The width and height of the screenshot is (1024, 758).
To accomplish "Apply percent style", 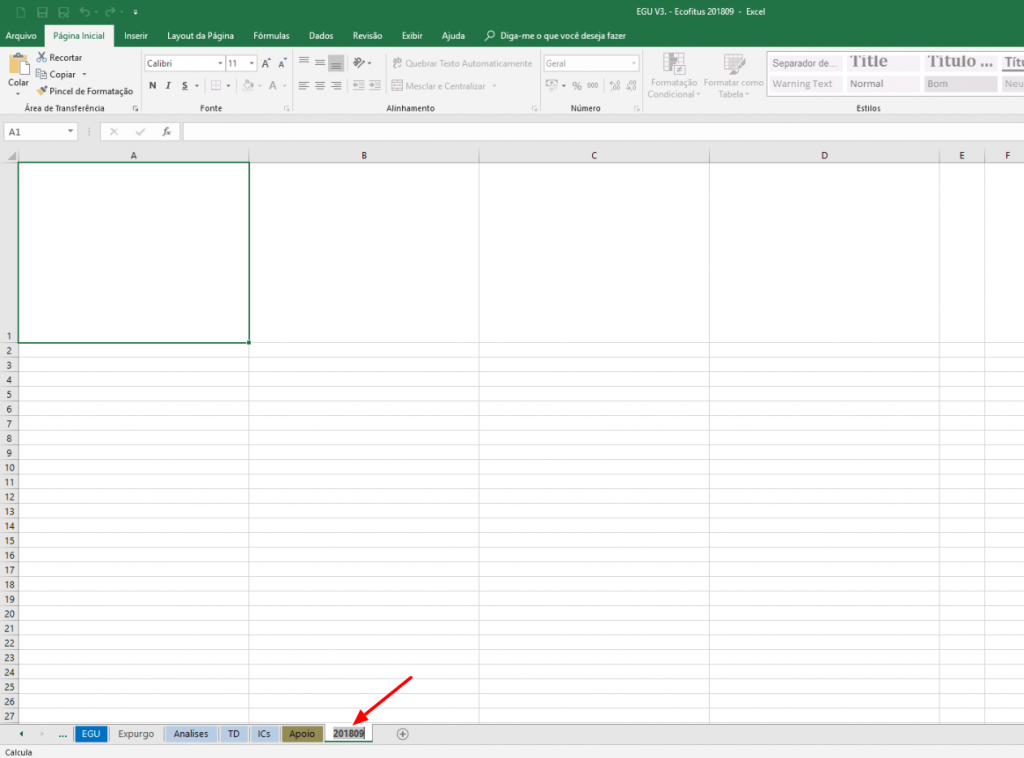I will tap(577, 86).
